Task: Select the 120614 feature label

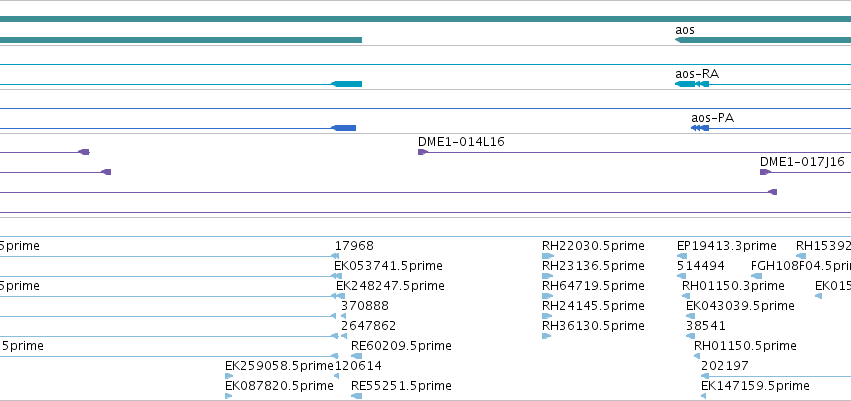Action: pyautogui.click(x=358, y=366)
